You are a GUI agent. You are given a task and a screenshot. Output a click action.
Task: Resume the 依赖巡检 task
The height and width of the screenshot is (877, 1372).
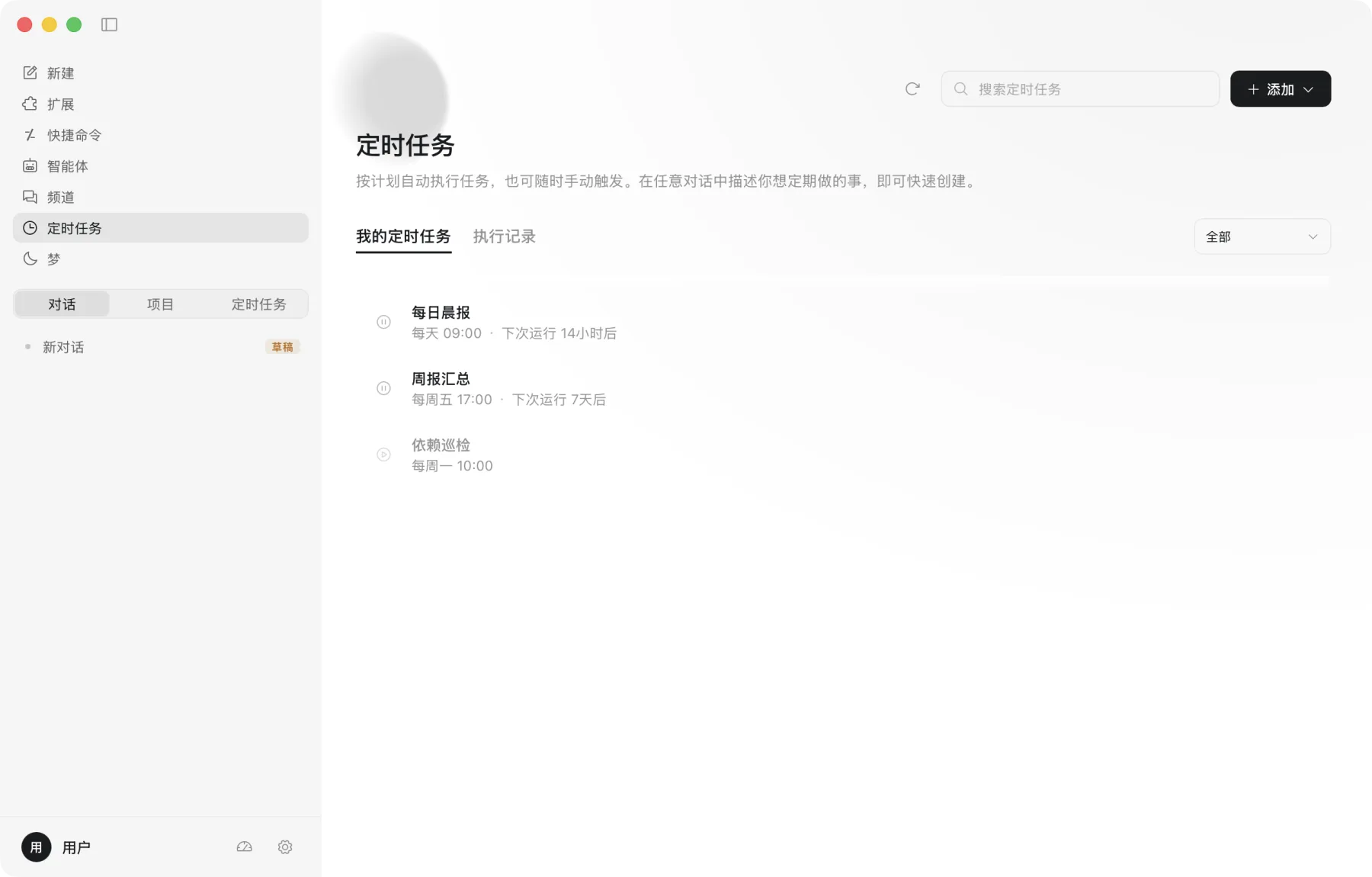383,455
